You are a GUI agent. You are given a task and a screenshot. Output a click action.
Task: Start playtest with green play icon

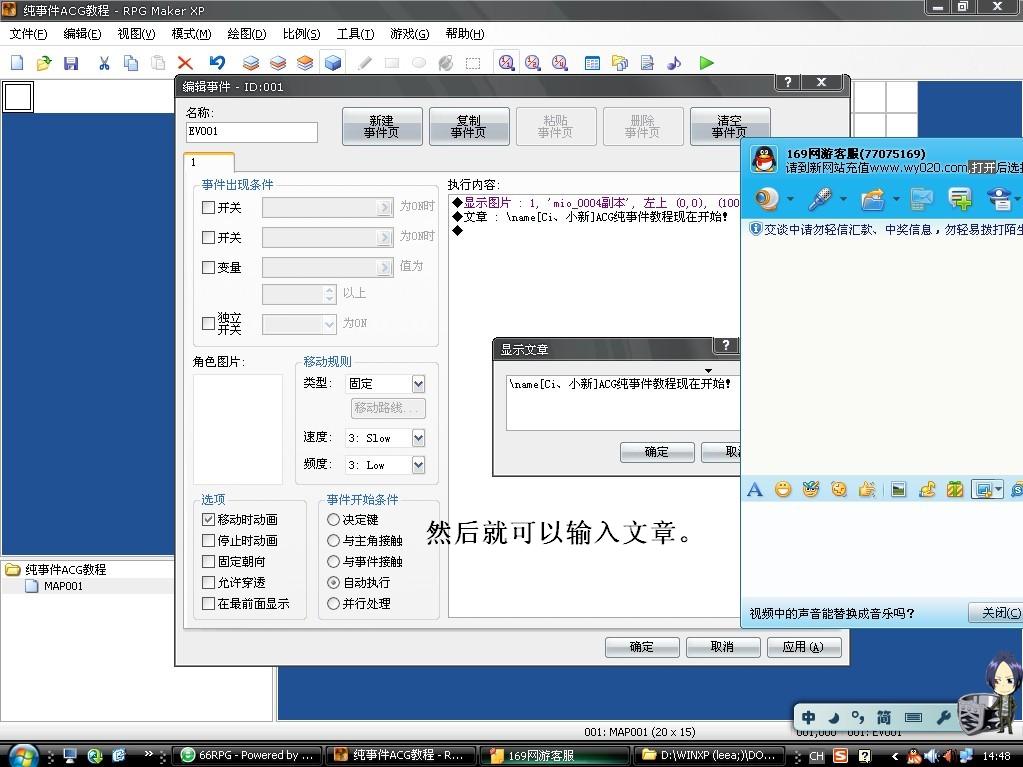(707, 63)
